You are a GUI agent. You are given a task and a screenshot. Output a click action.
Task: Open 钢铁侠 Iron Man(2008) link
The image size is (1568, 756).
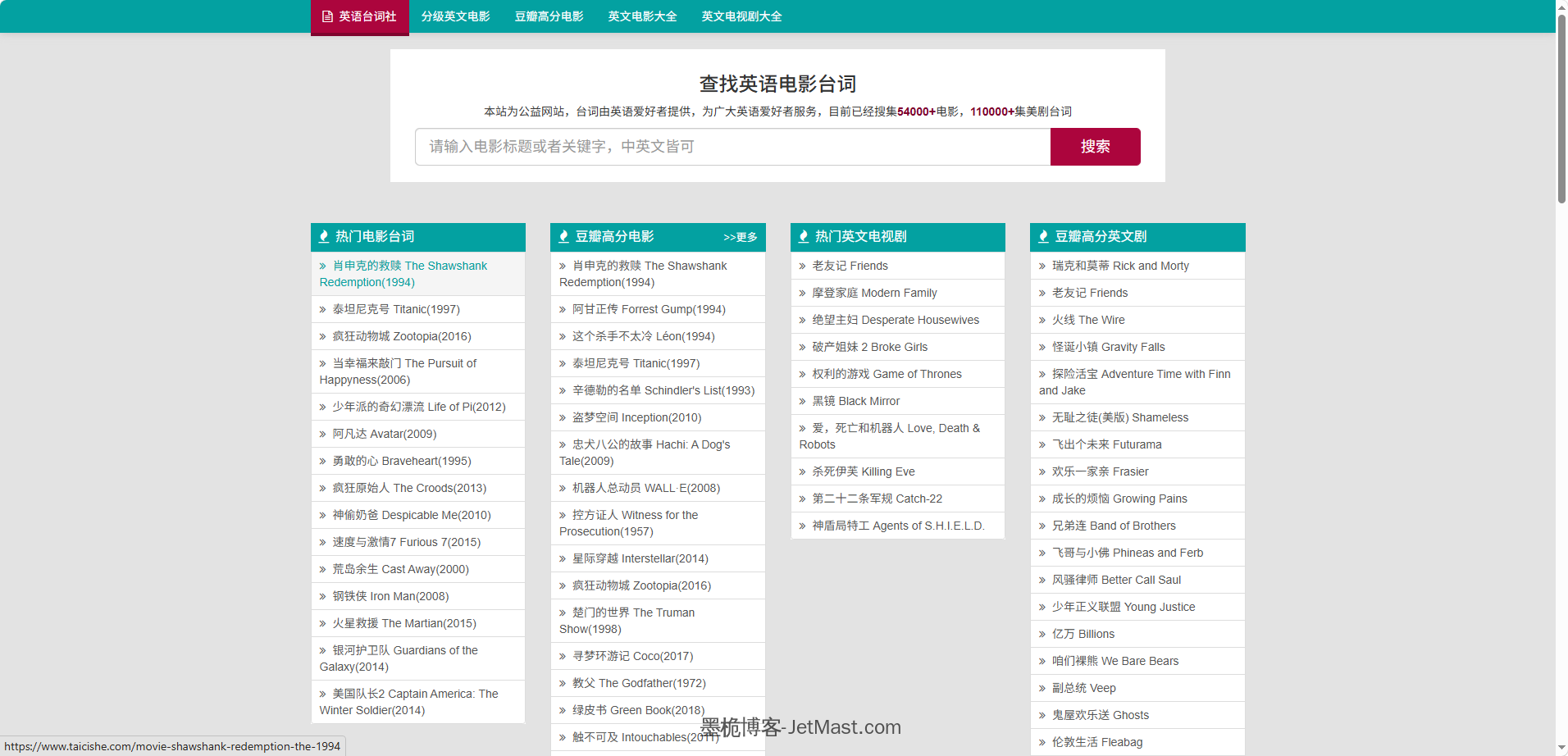390,596
